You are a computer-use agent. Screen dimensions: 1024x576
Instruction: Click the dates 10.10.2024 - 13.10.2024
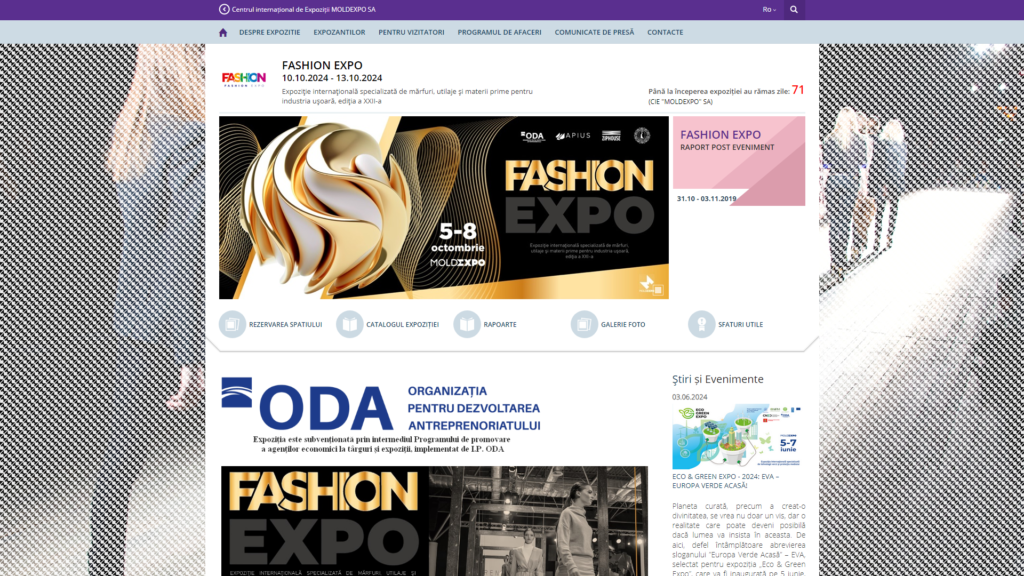point(332,78)
